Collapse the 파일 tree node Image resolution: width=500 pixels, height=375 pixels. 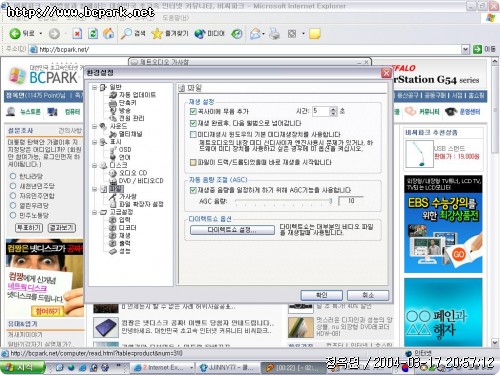coord(95,189)
